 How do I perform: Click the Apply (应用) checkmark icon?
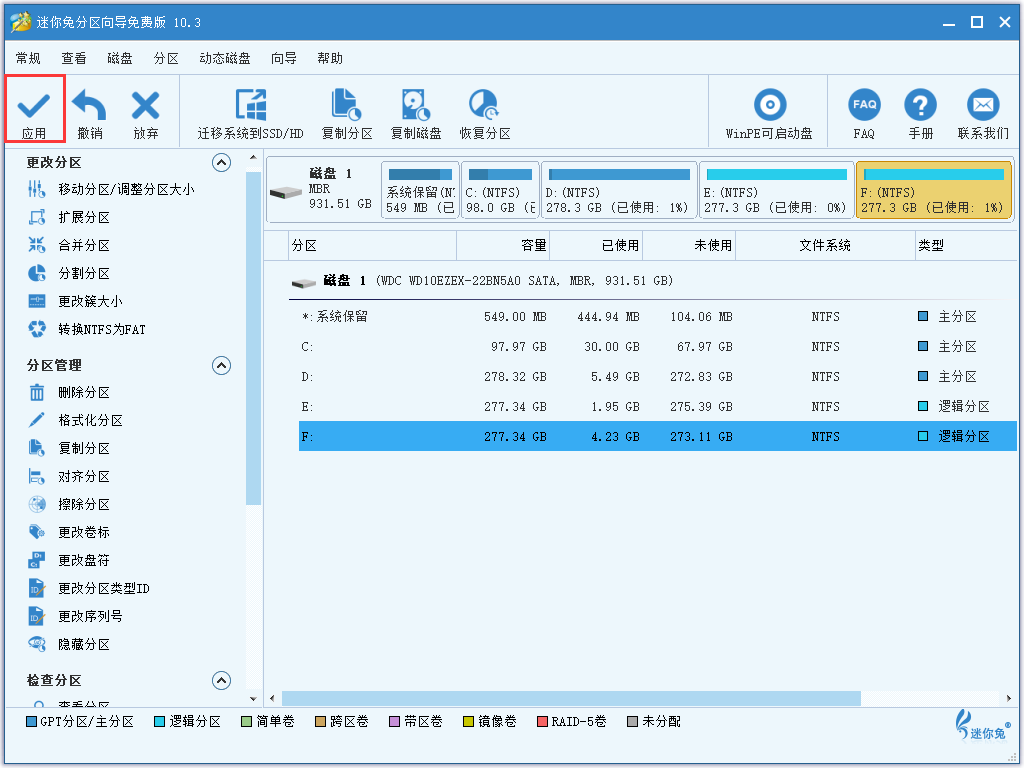[34, 104]
